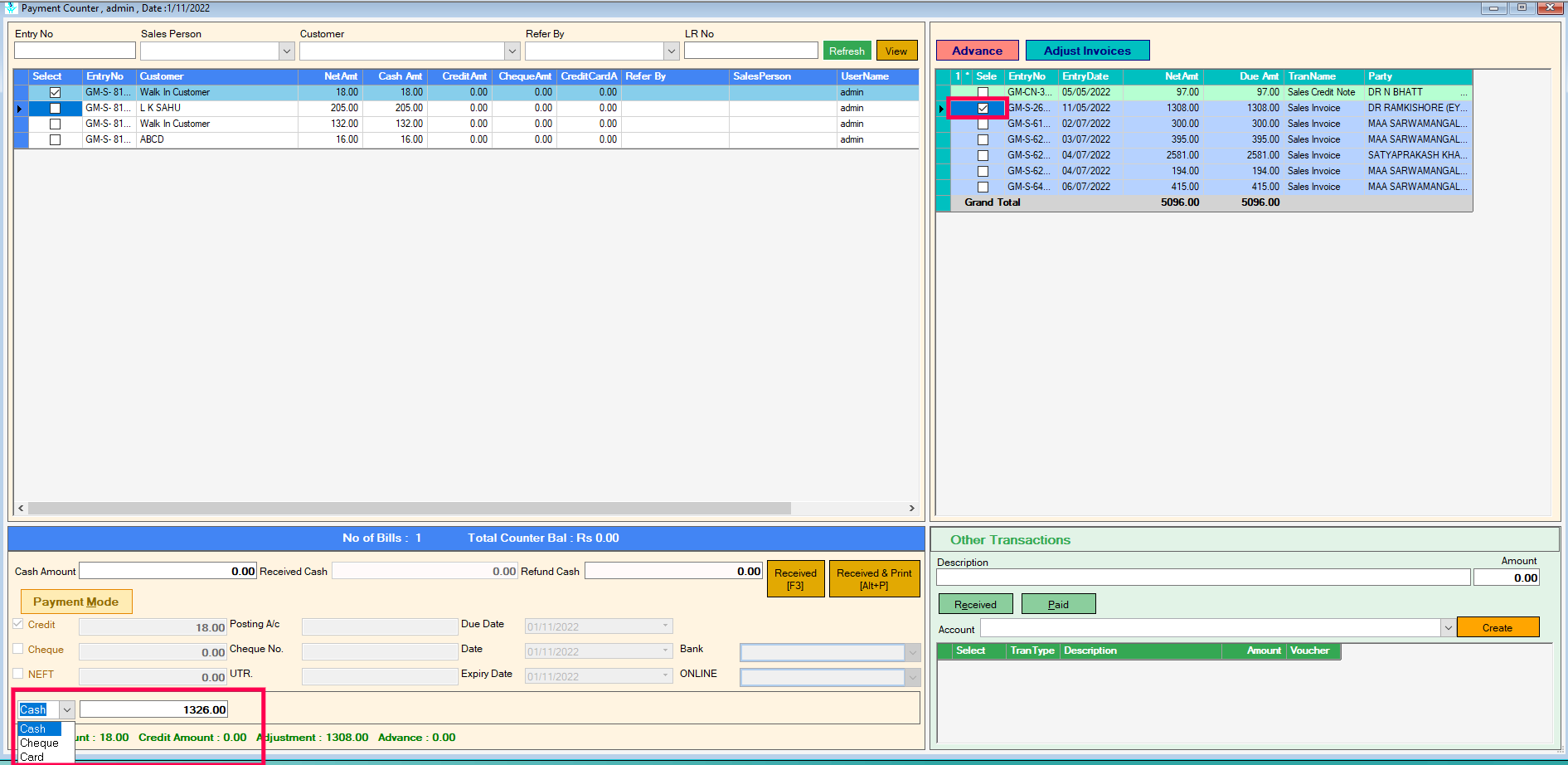Click the horizontal scrollbar left arrow

pyautogui.click(x=21, y=508)
